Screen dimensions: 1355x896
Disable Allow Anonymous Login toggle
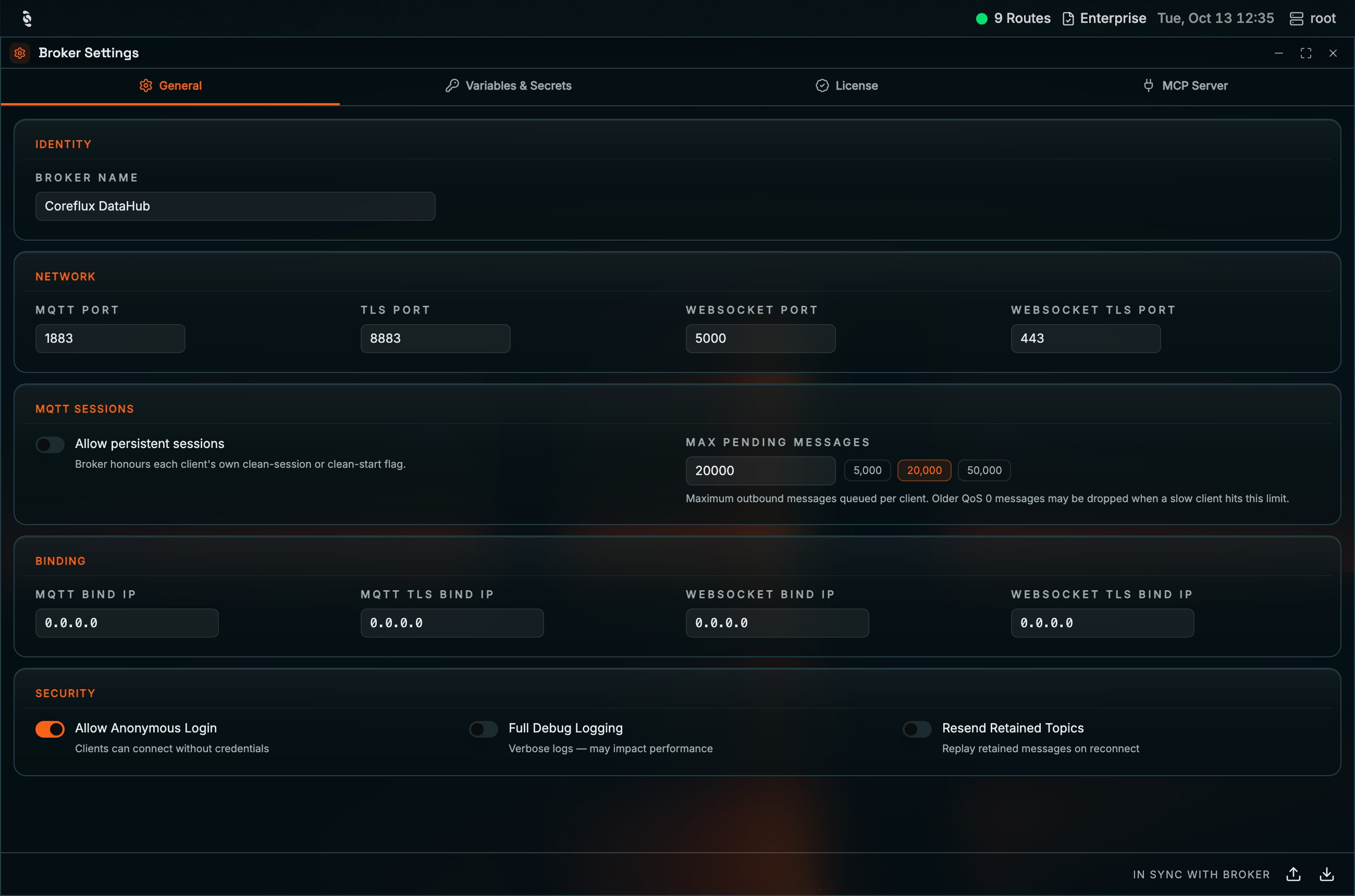[50, 729]
